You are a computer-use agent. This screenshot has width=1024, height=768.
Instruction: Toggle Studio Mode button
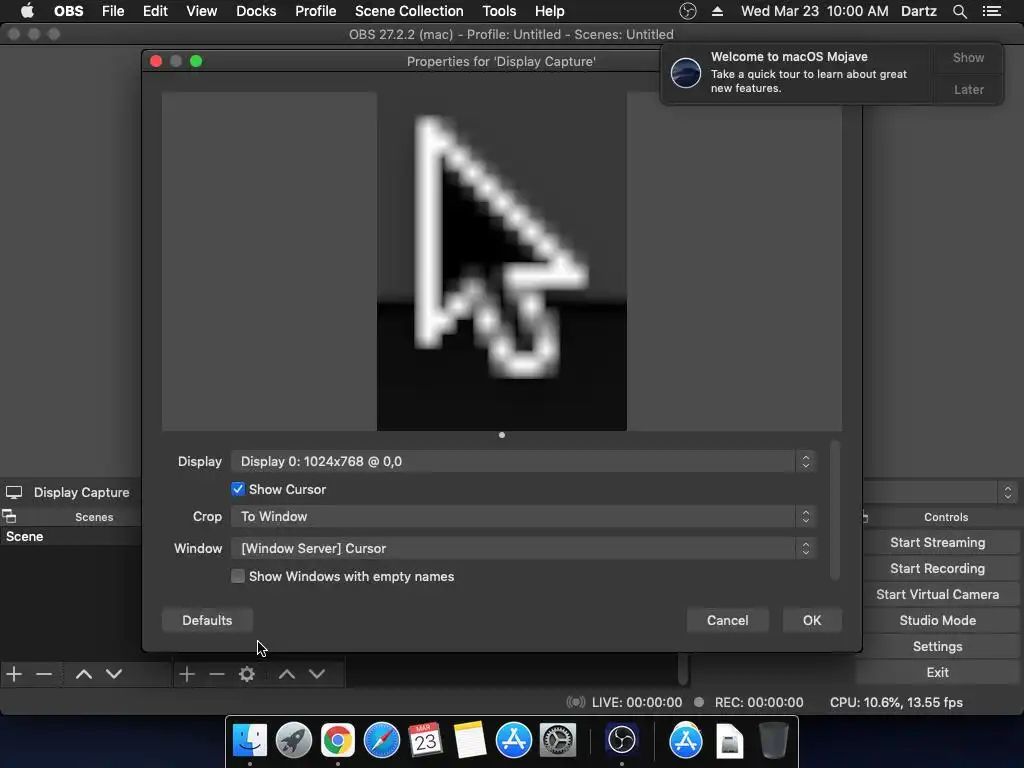click(937, 621)
